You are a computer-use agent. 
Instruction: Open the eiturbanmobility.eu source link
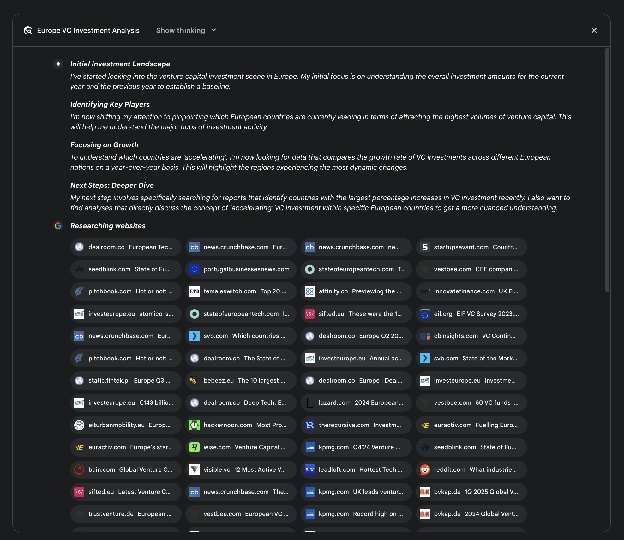click(x=125, y=425)
